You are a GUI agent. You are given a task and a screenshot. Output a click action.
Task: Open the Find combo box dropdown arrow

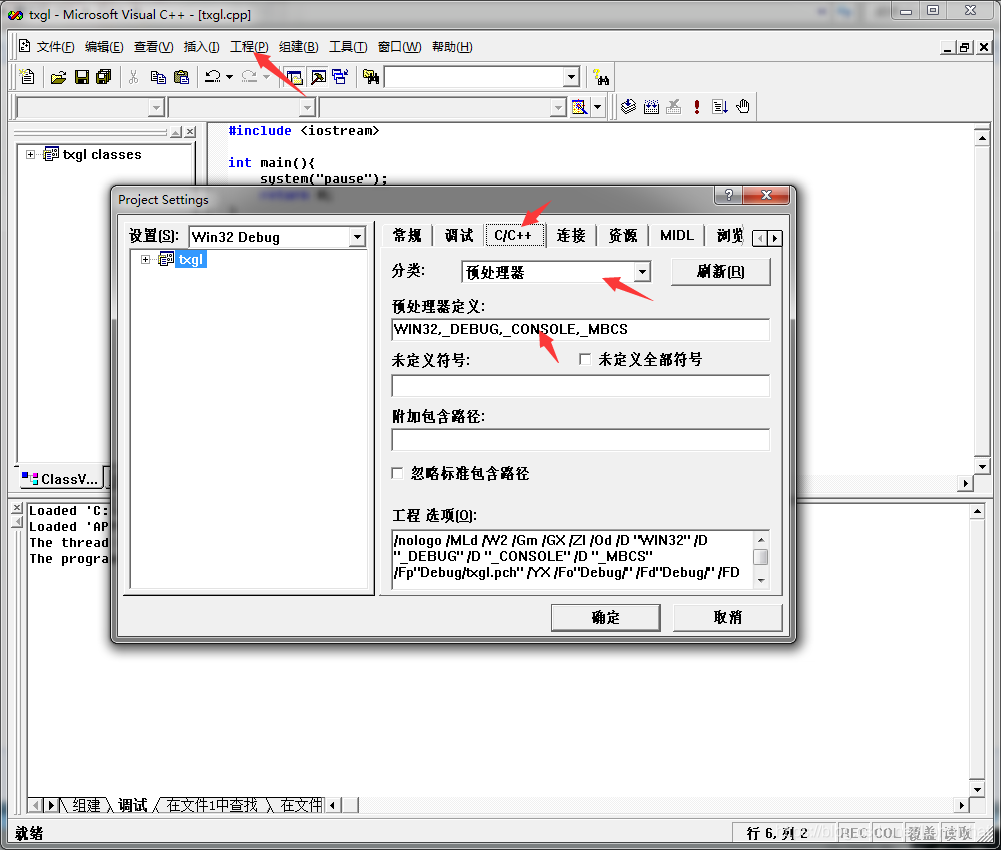[571, 77]
